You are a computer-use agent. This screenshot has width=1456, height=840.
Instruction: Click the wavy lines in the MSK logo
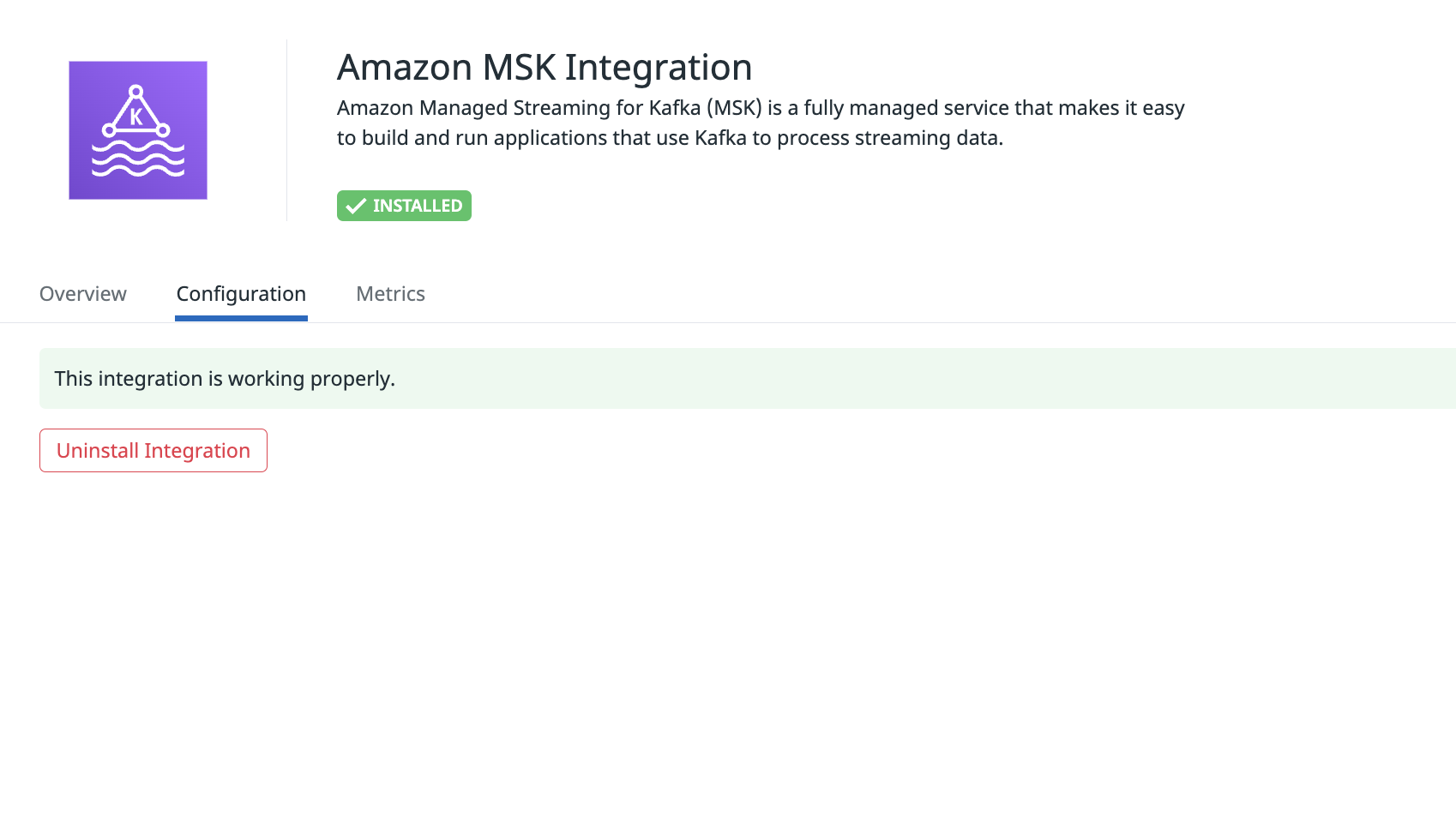[x=138, y=159]
